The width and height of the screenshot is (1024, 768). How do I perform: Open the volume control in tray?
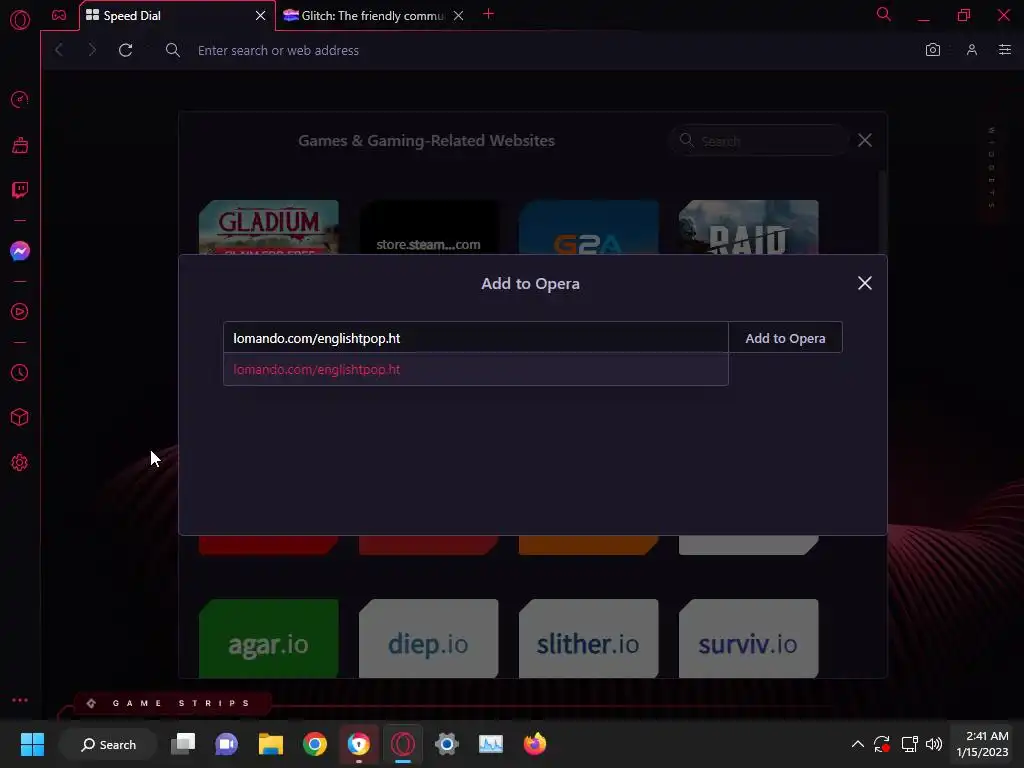[x=934, y=744]
